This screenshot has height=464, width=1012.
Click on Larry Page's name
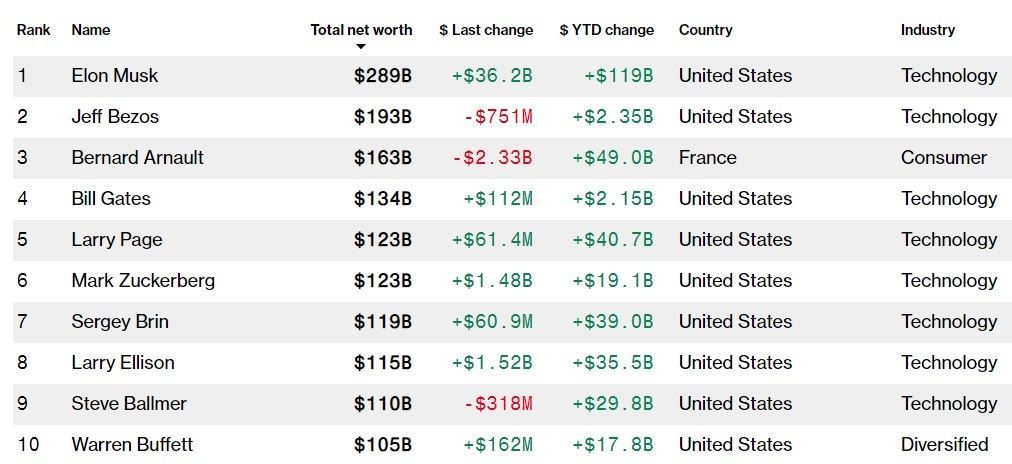(116, 240)
